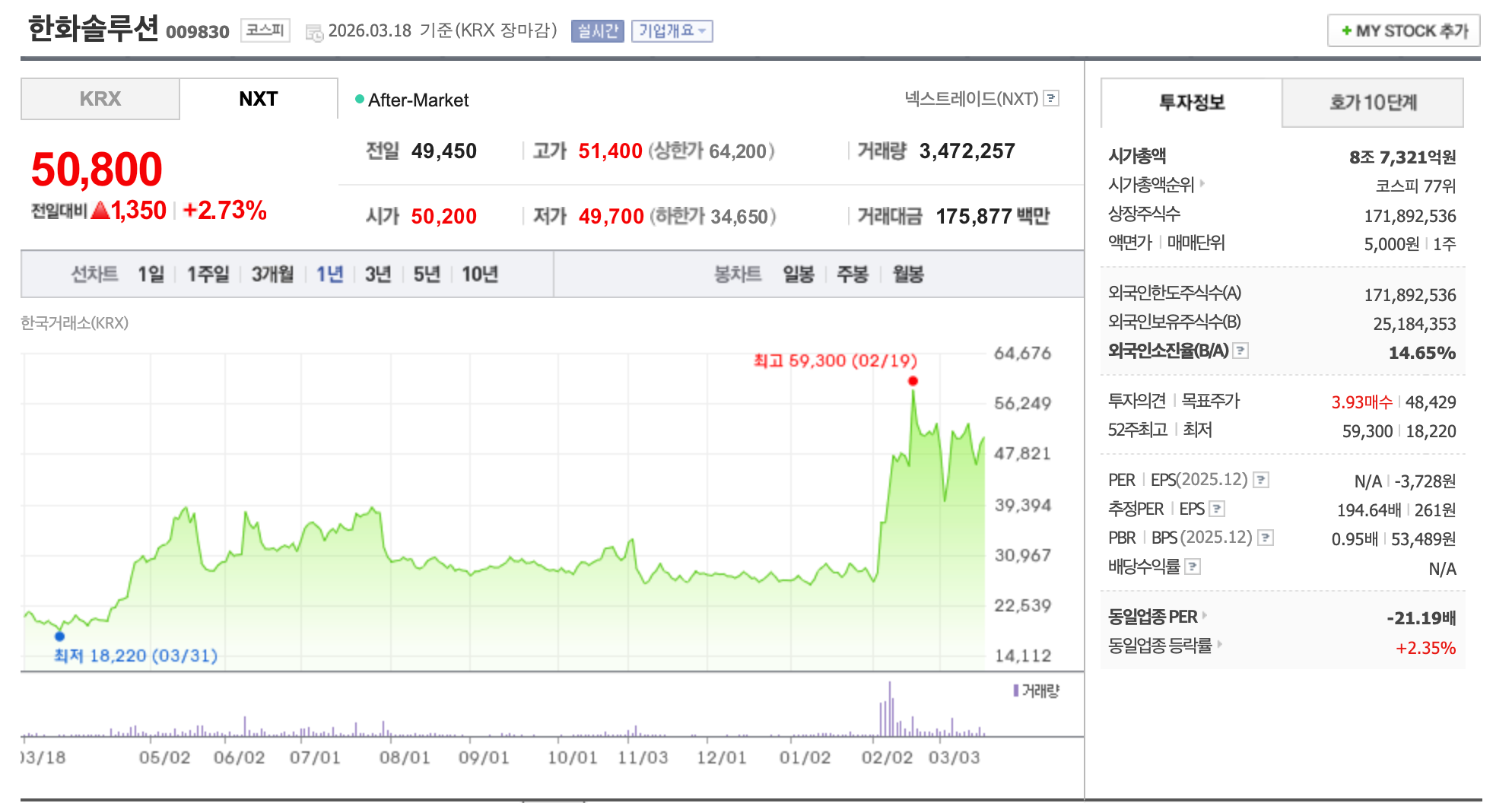Select the 1일 line chart period
The height and width of the screenshot is (803, 1512).
click(x=151, y=274)
